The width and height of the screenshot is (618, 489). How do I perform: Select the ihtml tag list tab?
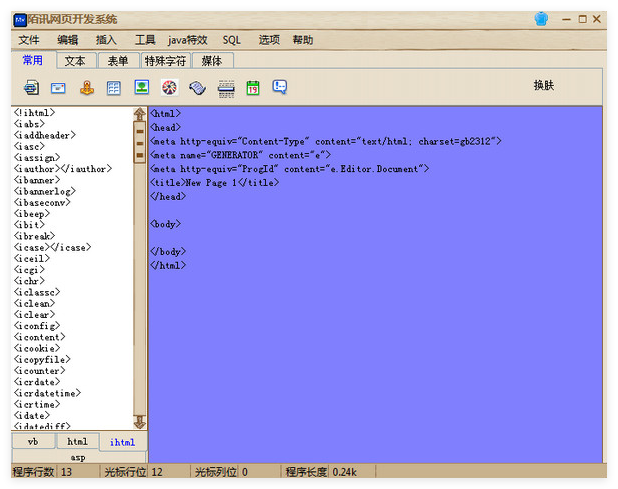tap(123, 442)
